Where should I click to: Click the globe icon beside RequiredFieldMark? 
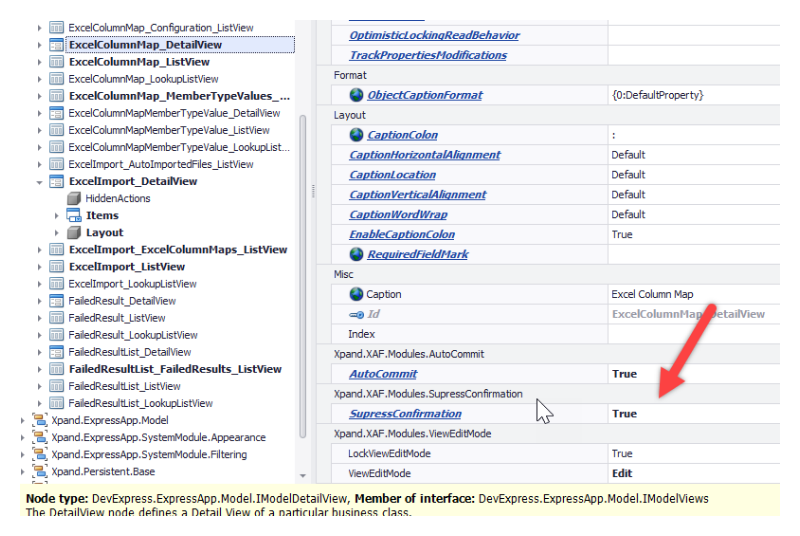click(x=356, y=254)
